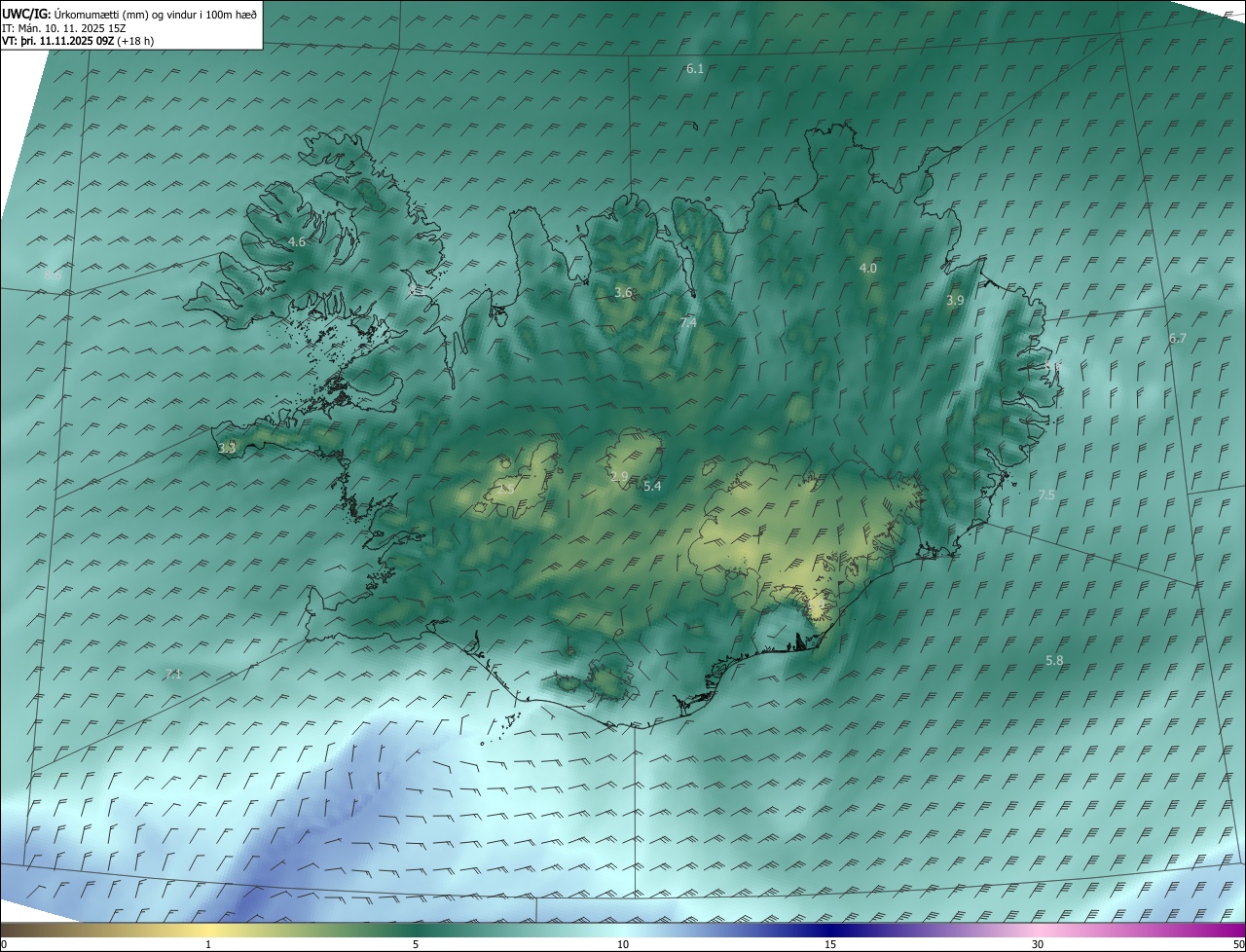This screenshot has height=952, width=1246.
Task: Click the colour scale label 5
Action: click(416, 944)
